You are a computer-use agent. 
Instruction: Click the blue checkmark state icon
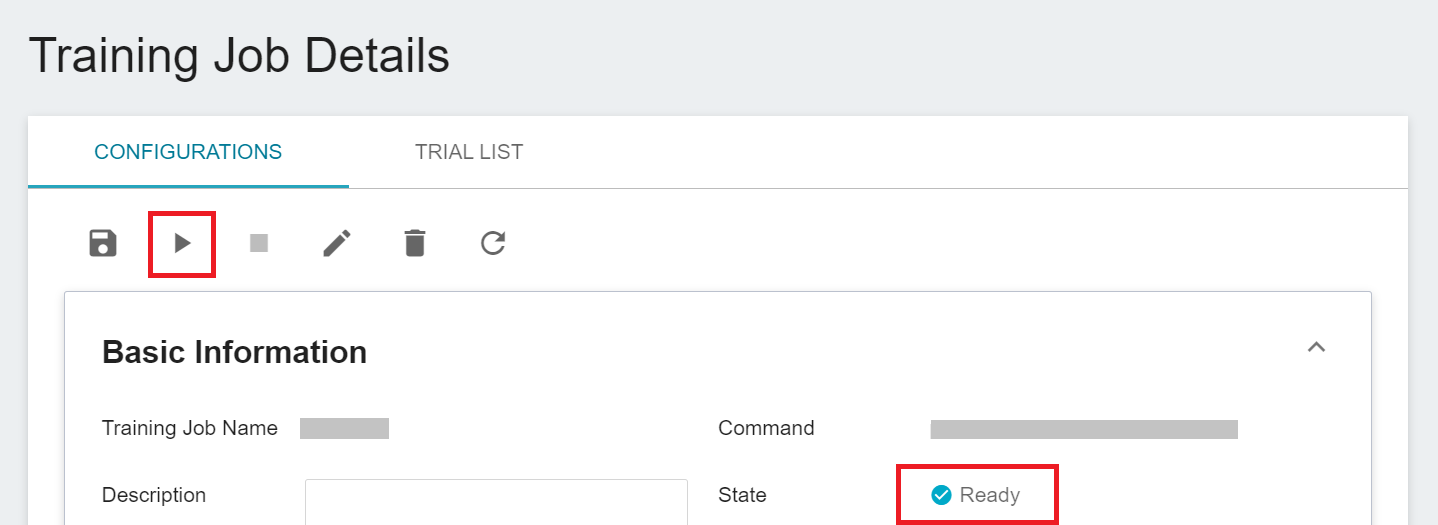coord(941,494)
